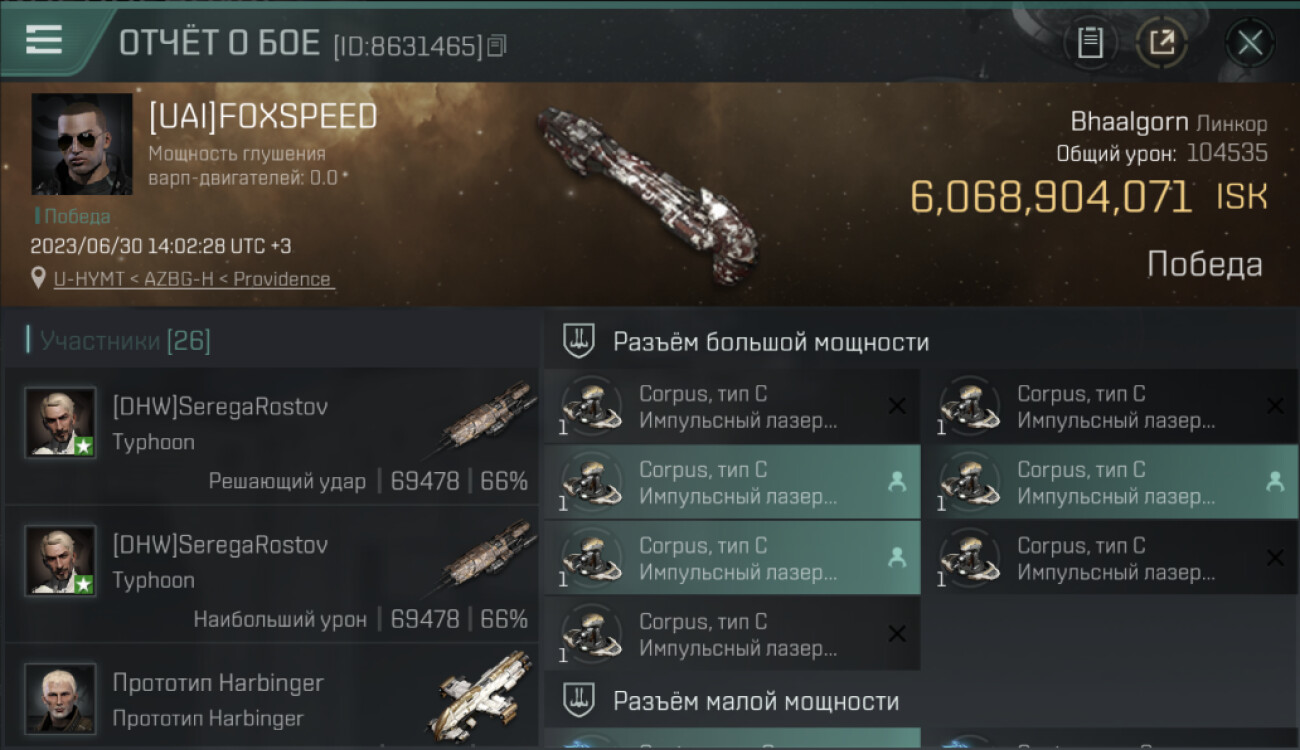View the destroyed Bhaalgorn ship image
Image resolution: width=1300 pixels, height=750 pixels.
(x=647, y=192)
